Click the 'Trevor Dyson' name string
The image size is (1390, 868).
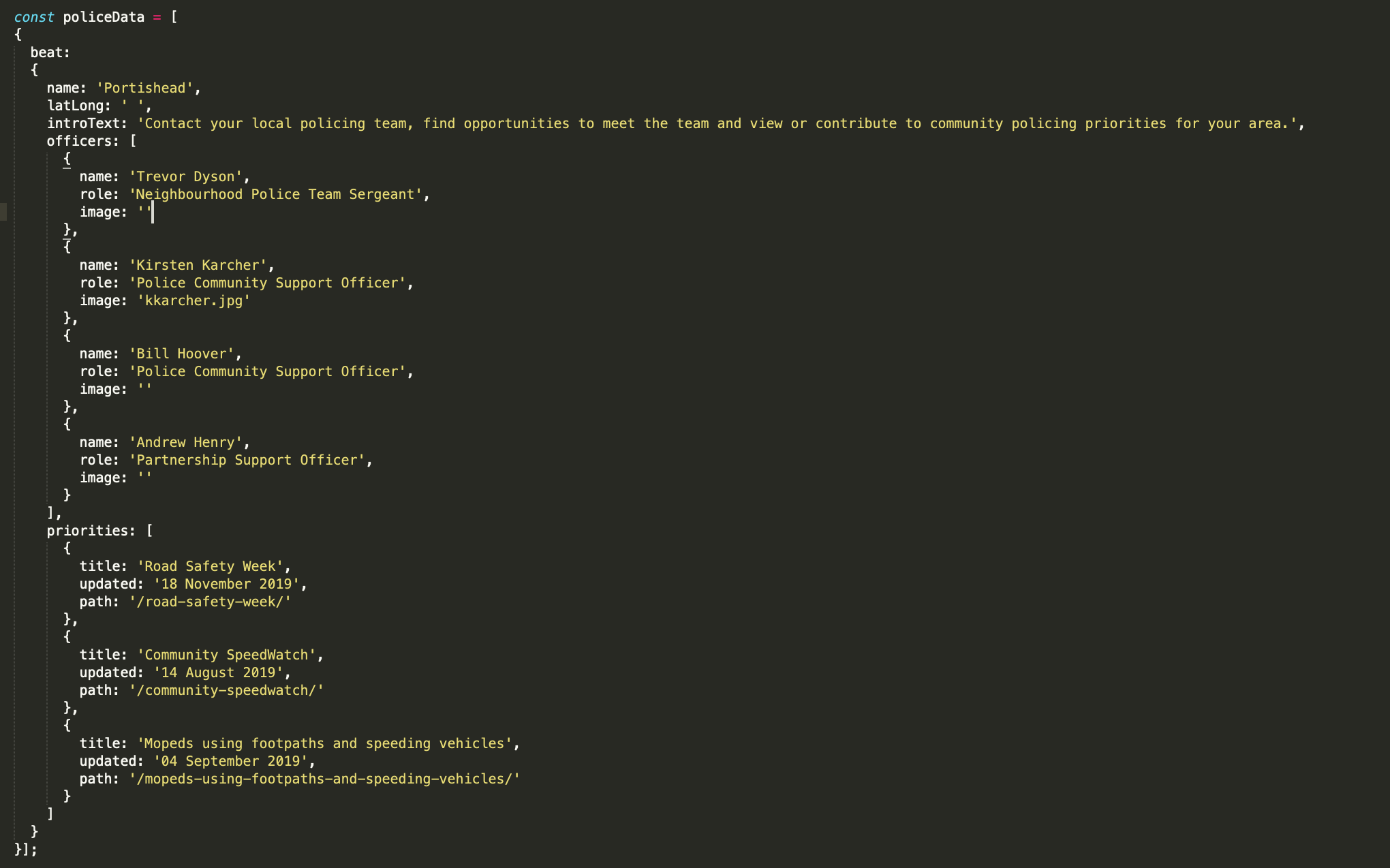pyautogui.click(x=185, y=176)
